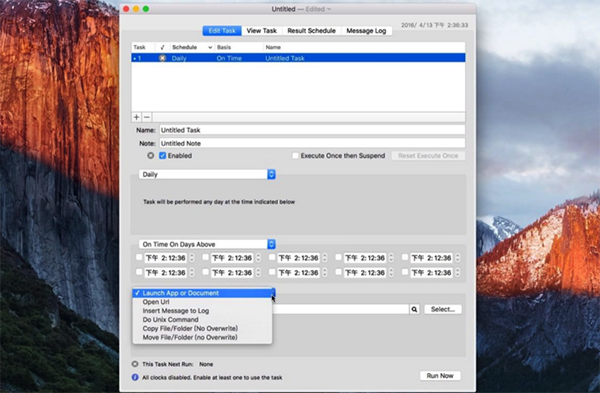
Task: Select Copy File/Folder (No Overwrite)
Action: click(x=202, y=328)
